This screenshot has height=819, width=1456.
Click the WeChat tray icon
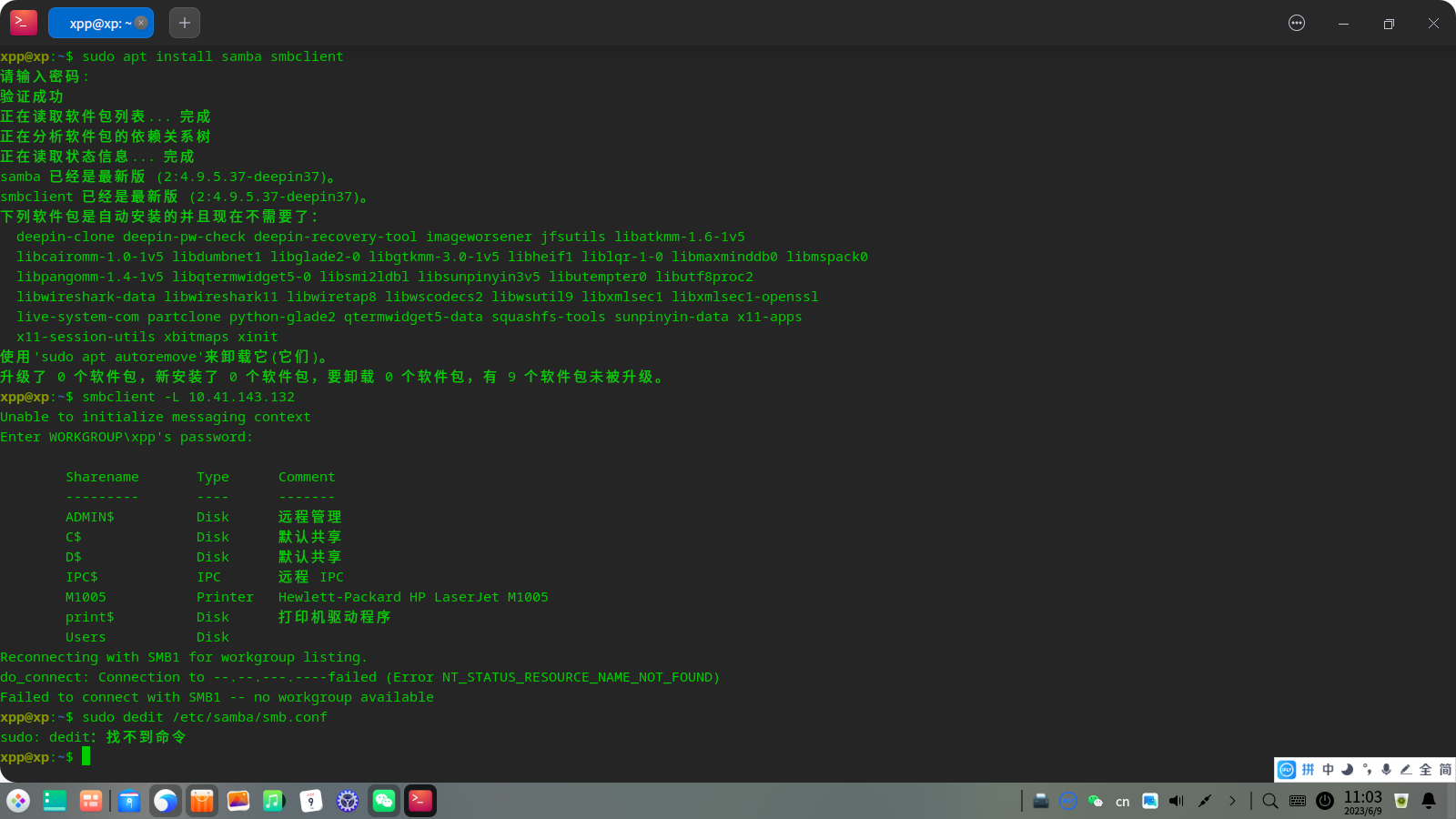click(x=1096, y=801)
